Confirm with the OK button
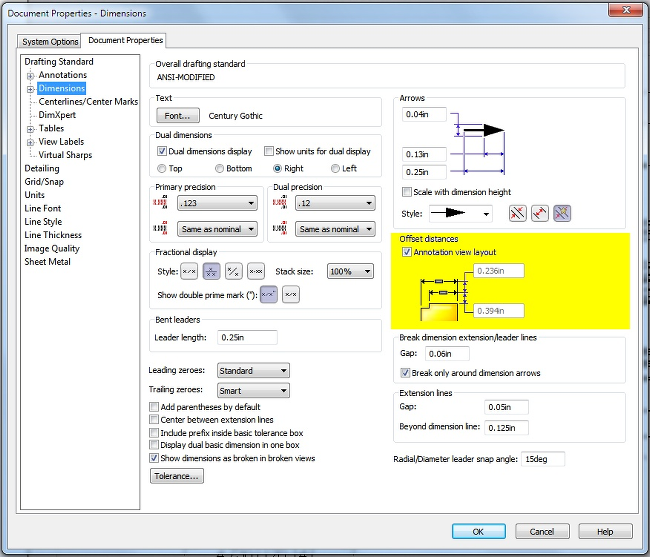 pyautogui.click(x=478, y=531)
